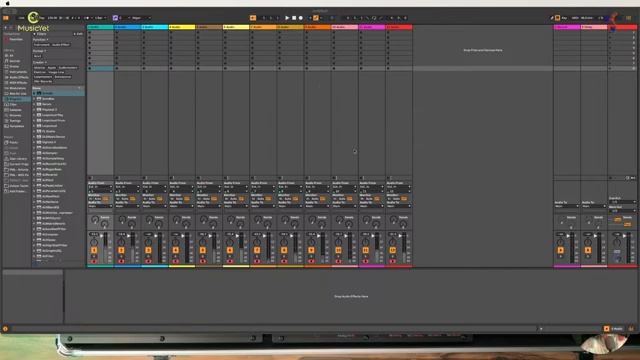The width and height of the screenshot is (640, 360).
Task: Toggle the orange Automation Arm button
Action: [316, 18]
